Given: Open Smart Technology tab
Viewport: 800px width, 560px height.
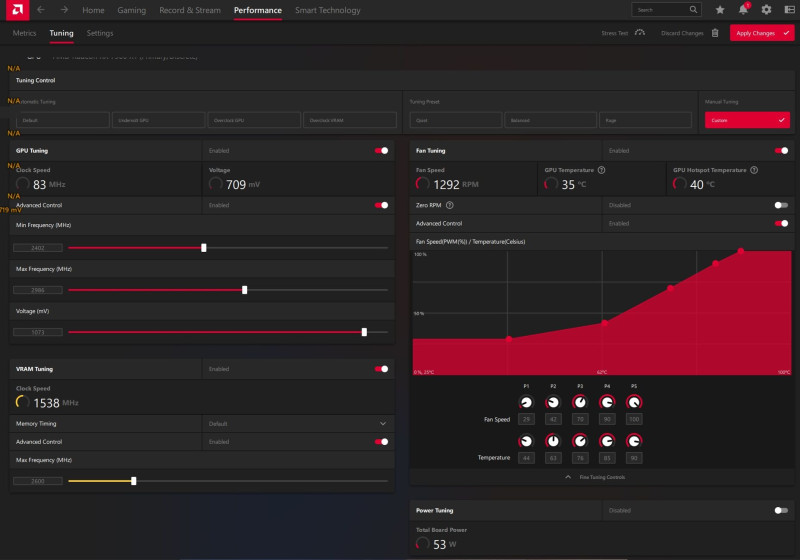Looking at the screenshot, I should click(x=328, y=10).
